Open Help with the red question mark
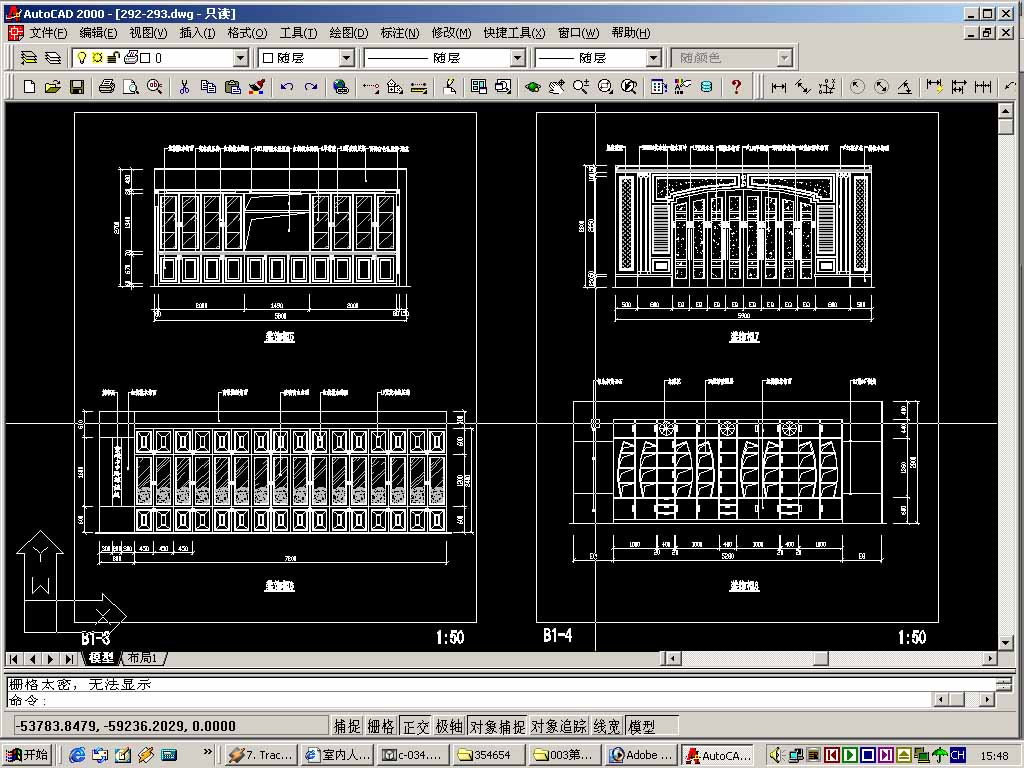Viewport: 1024px width, 768px height. pos(737,87)
